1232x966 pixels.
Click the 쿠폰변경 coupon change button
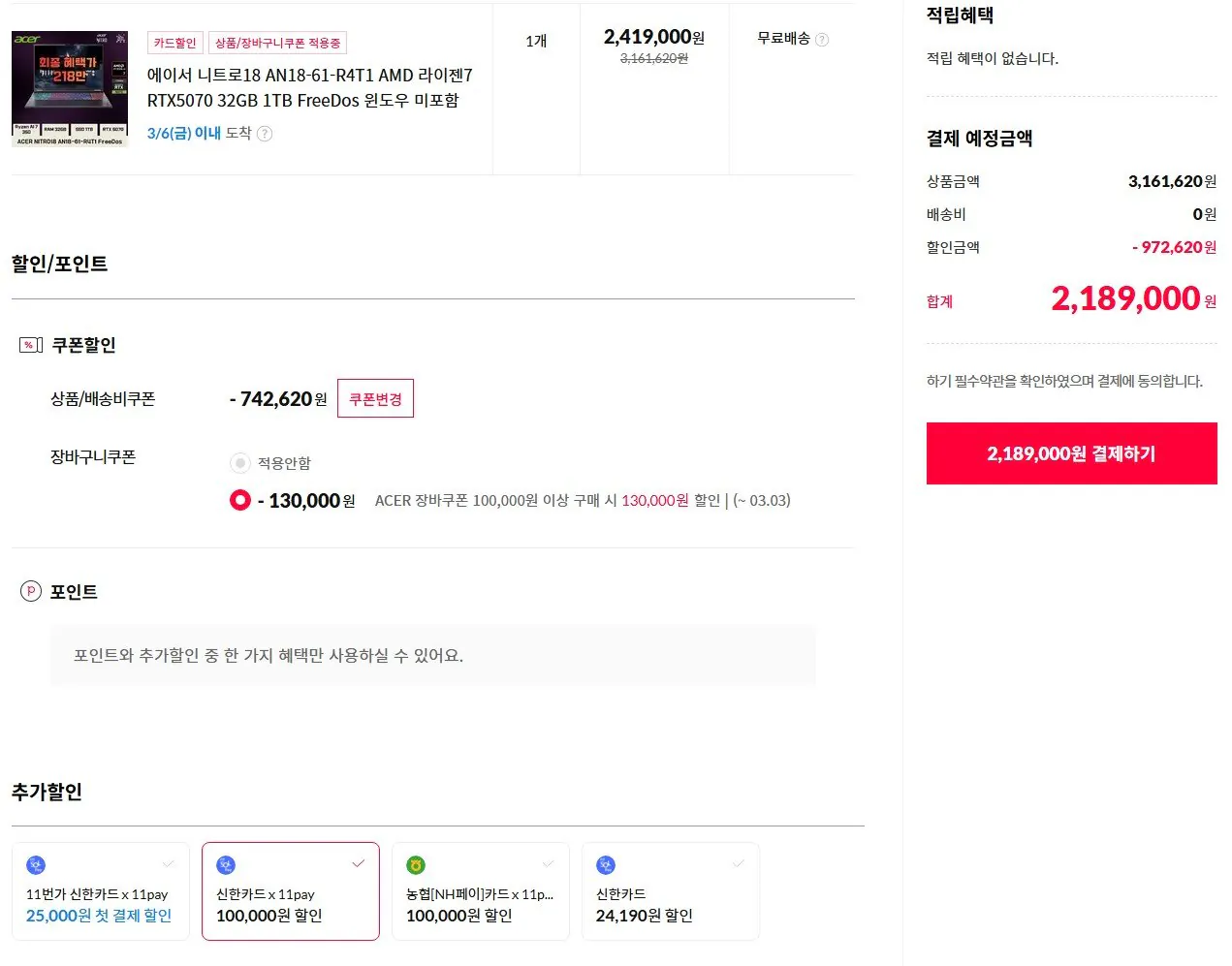[375, 398]
